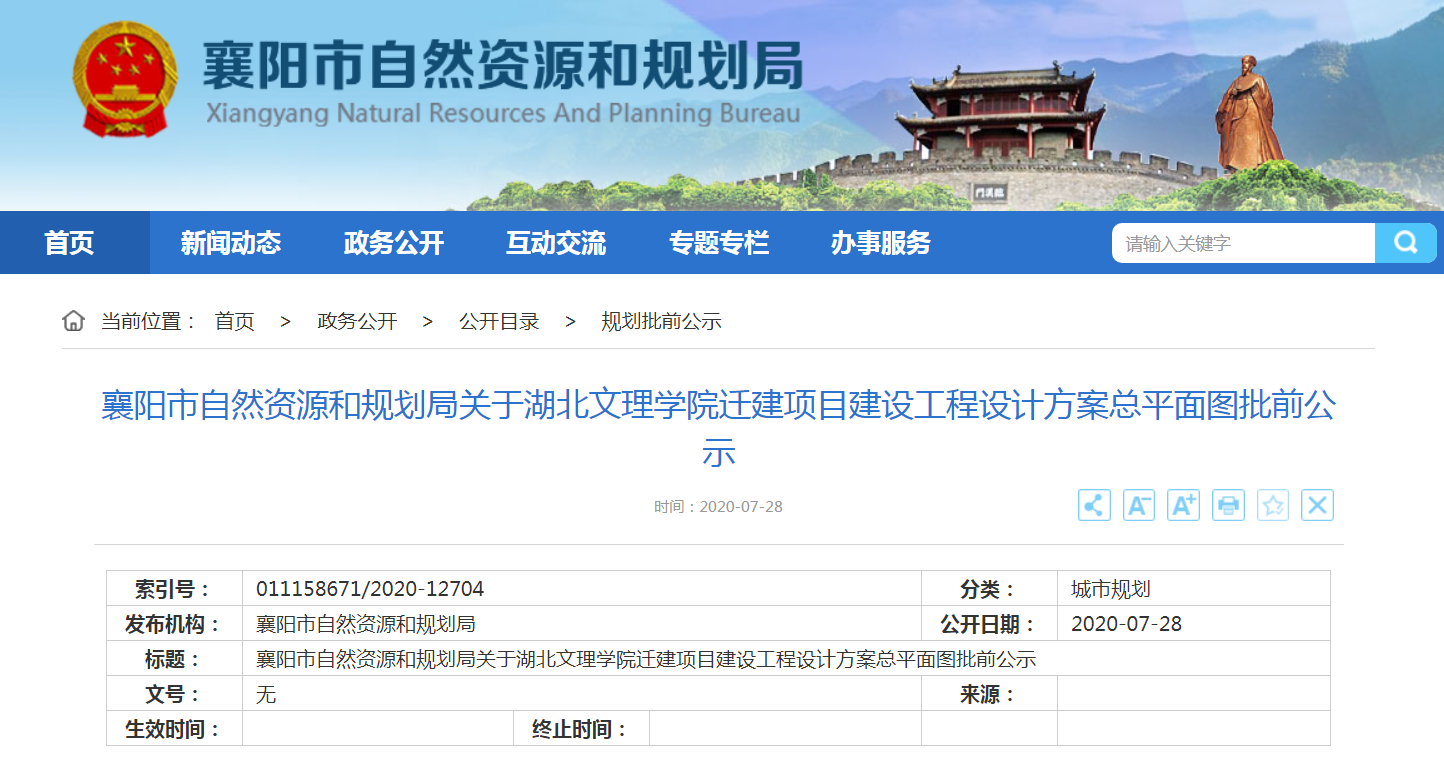Click the 来源 label cell
Screen dimensions: 1444x771
tap(989, 695)
